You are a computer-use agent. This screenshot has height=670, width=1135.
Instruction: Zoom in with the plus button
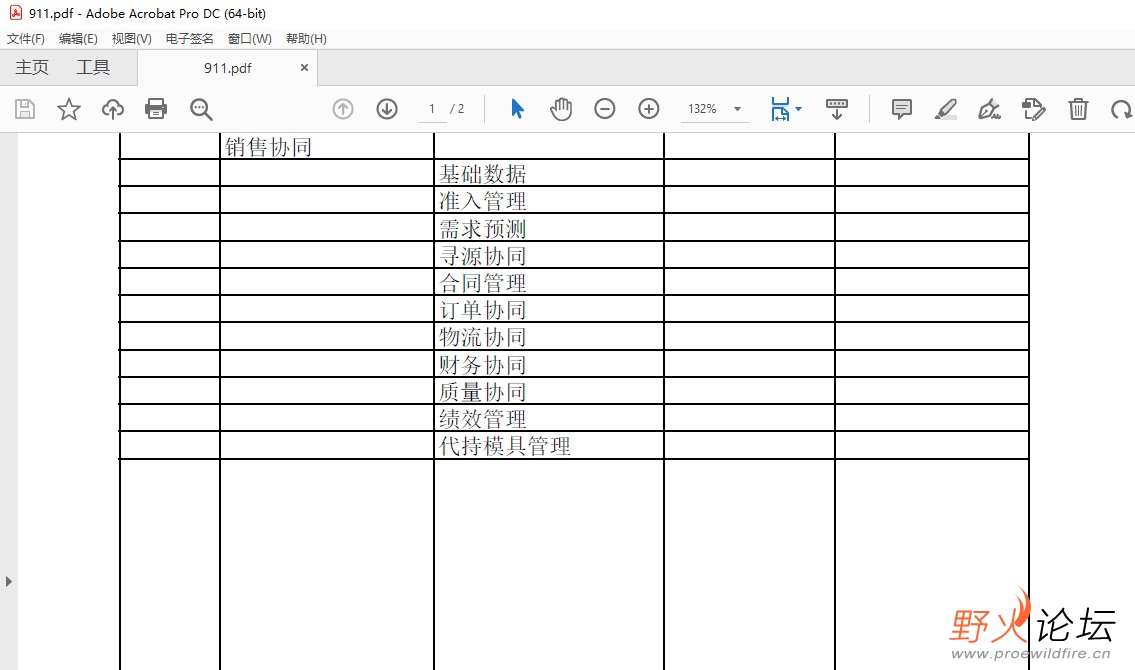coord(649,109)
